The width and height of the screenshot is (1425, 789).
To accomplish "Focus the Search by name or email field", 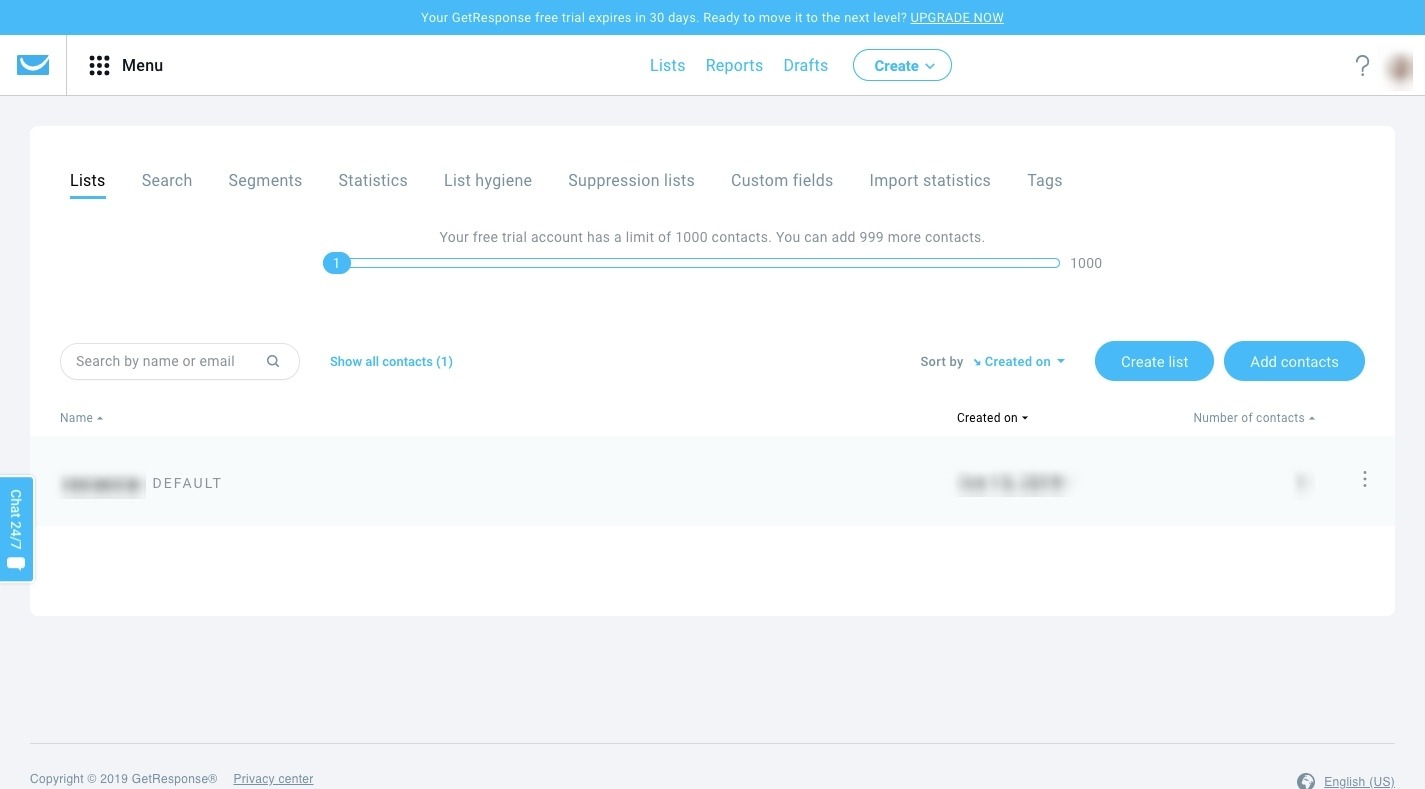I will 180,361.
